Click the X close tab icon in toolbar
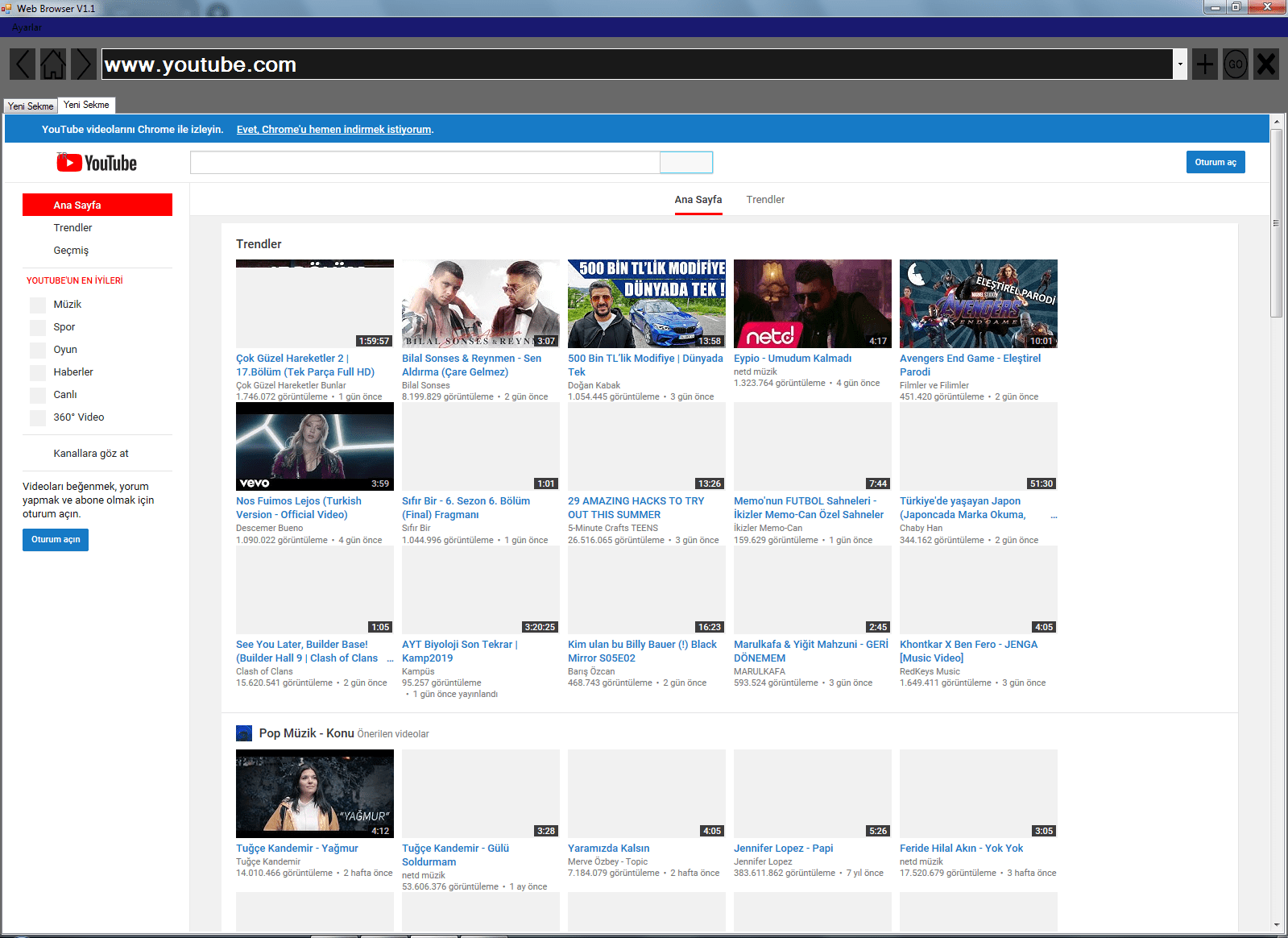Image resolution: width=1288 pixels, height=938 pixels. (x=1266, y=64)
